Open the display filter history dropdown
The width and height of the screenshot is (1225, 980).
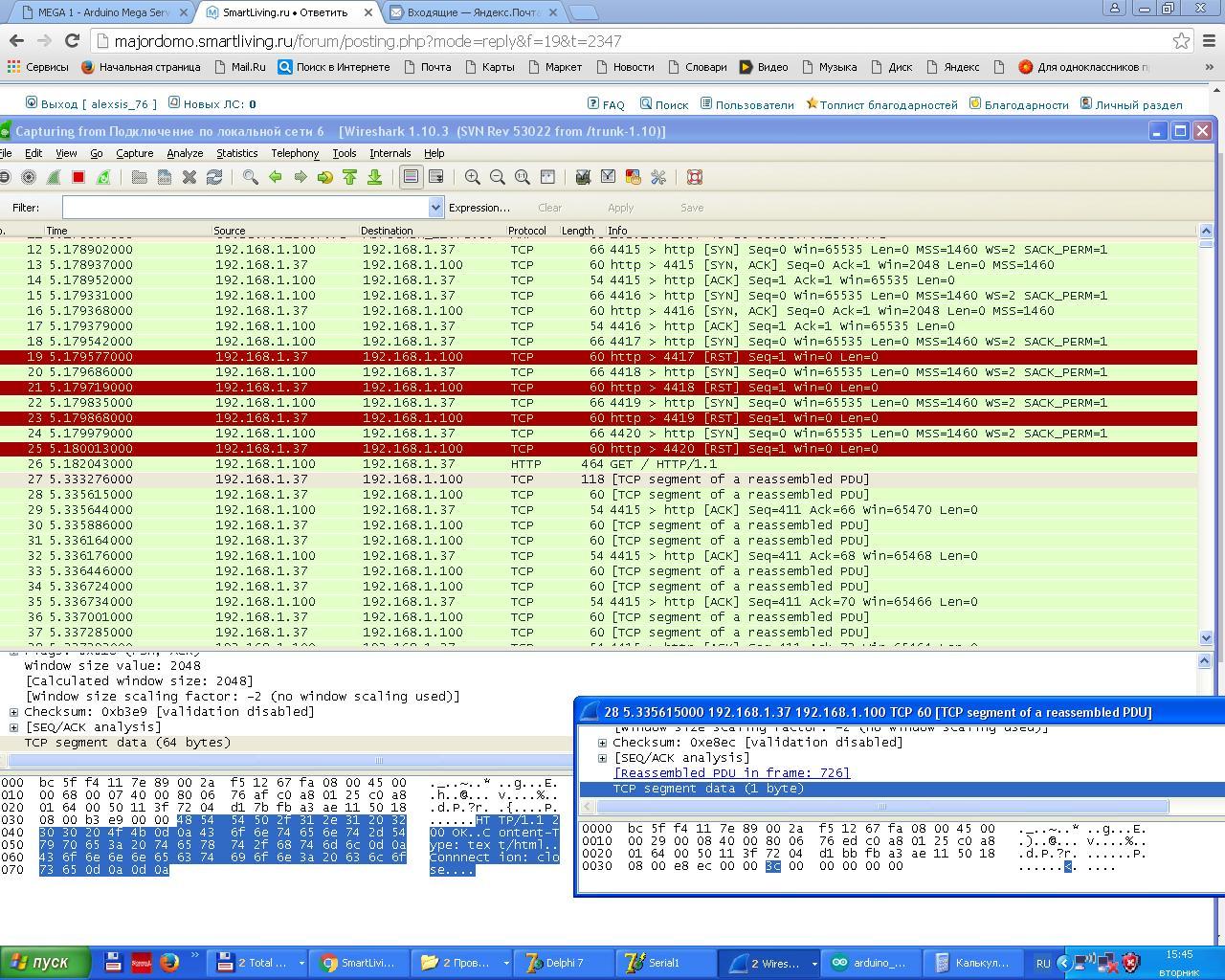coord(436,208)
